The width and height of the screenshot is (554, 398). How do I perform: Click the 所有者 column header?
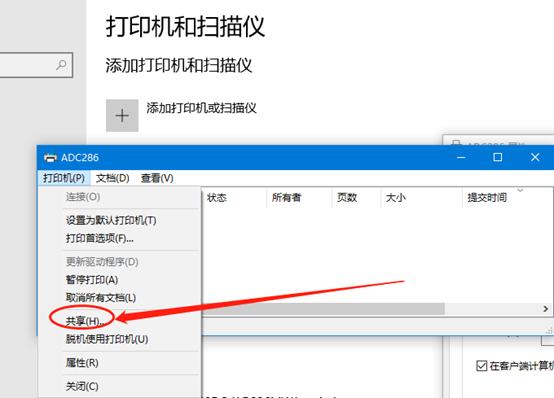(x=286, y=198)
